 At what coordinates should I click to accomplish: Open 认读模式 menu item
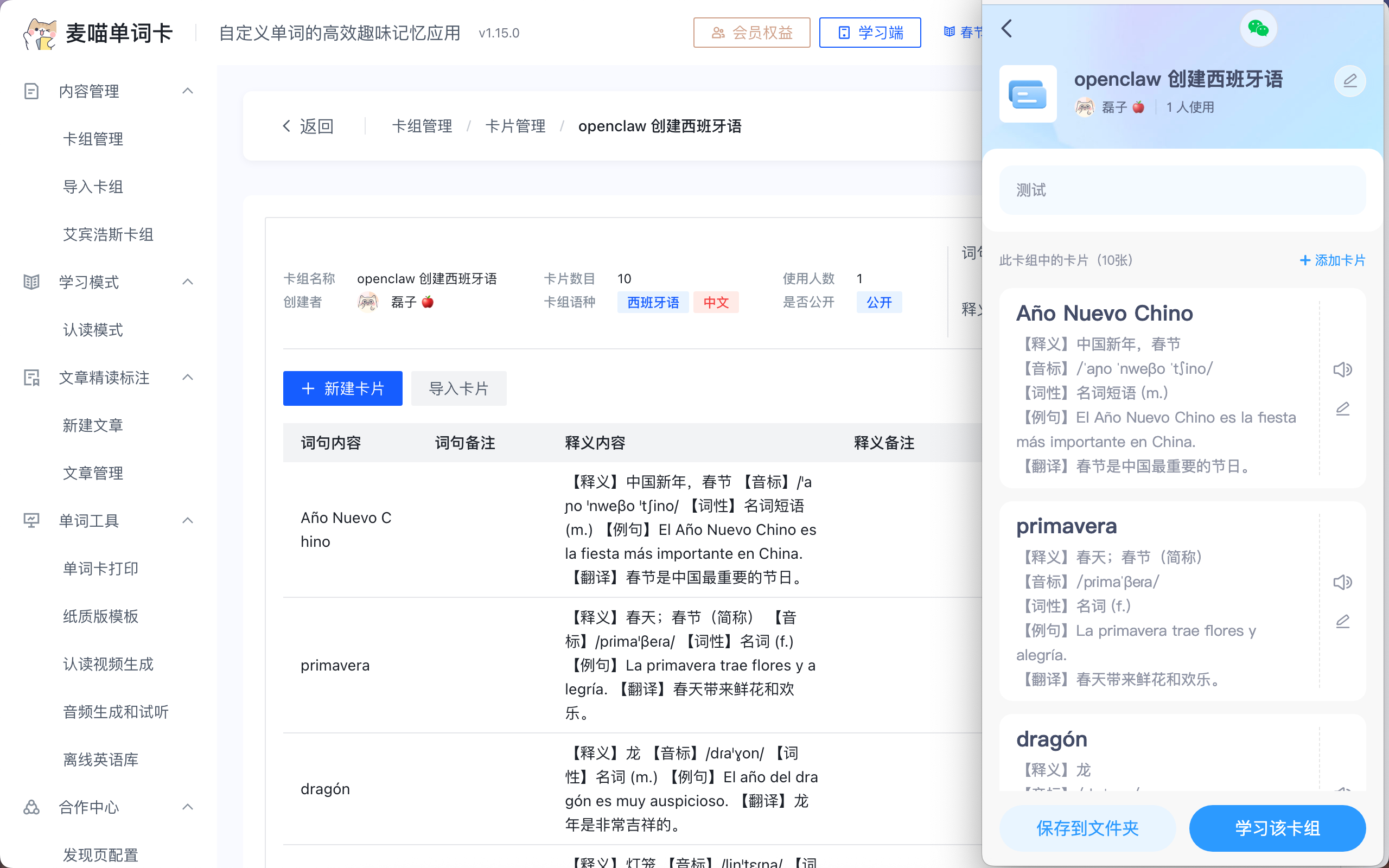tap(93, 329)
